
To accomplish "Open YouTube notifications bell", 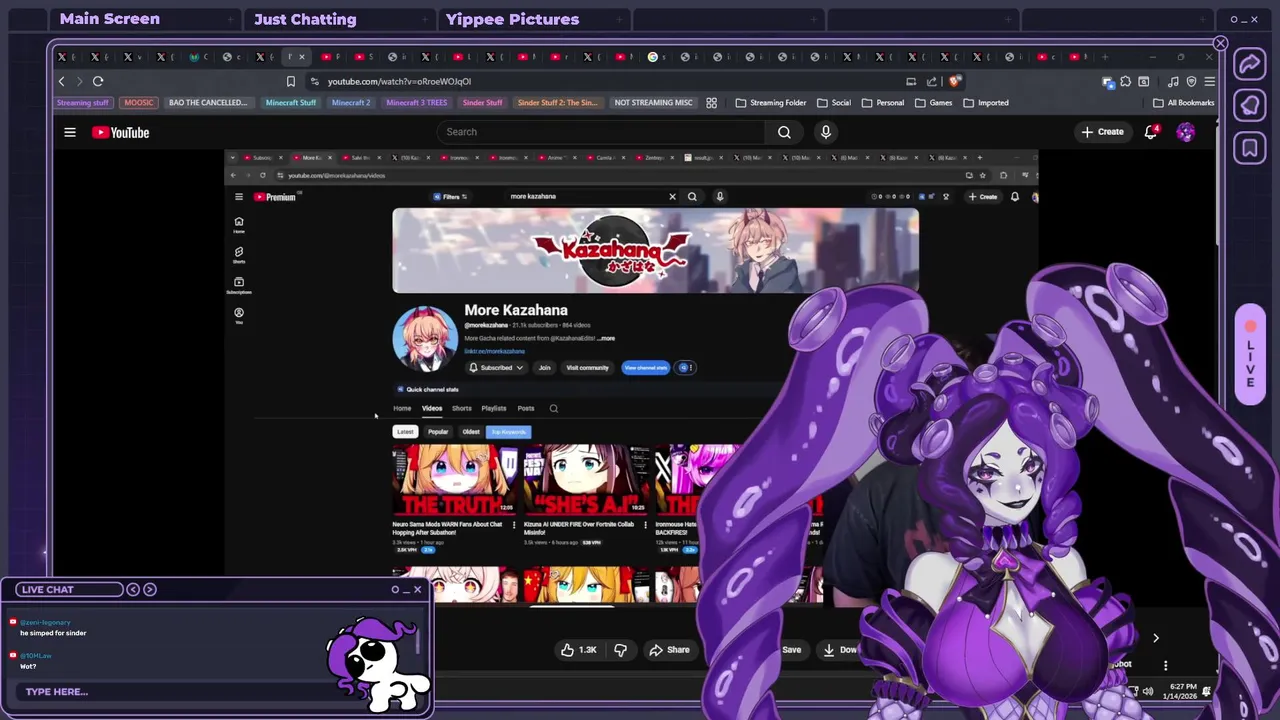I will point(1151,132).
